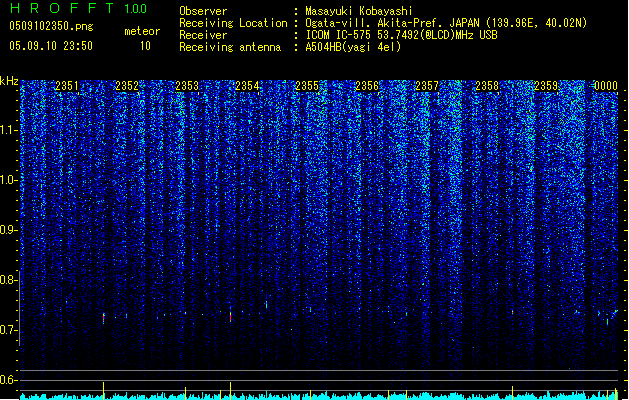Viewport: 629px width, 400px height.
Task: Click the Observer label
Action: (203, 11)
